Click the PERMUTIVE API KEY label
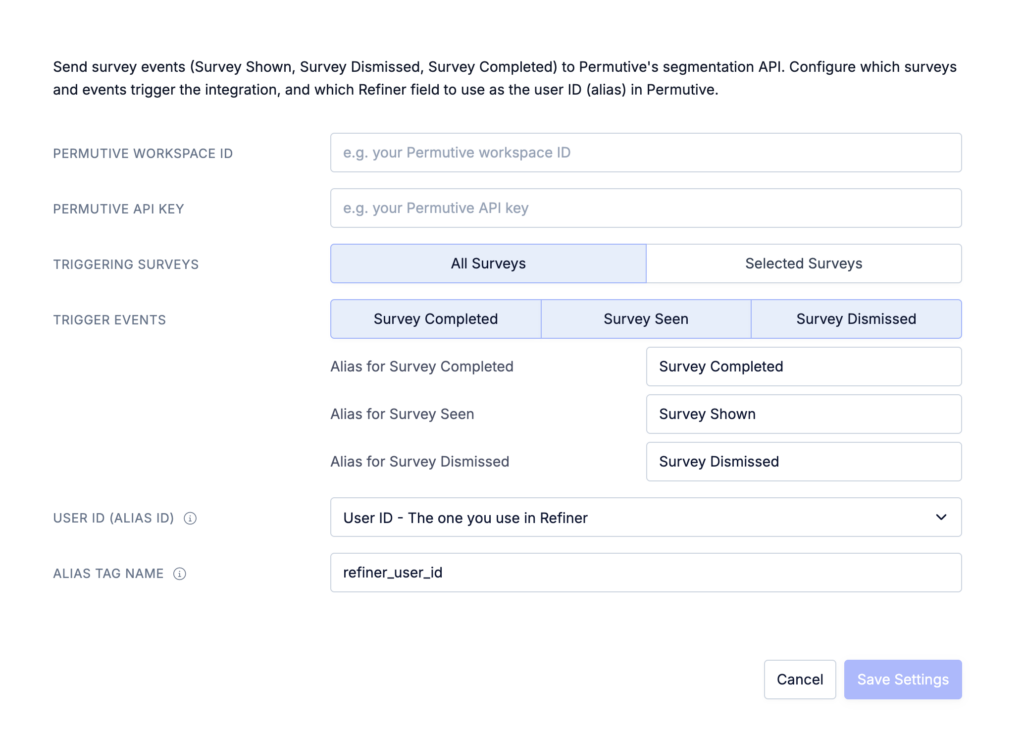Viewport: 1024px width, 736px height. 118,209
